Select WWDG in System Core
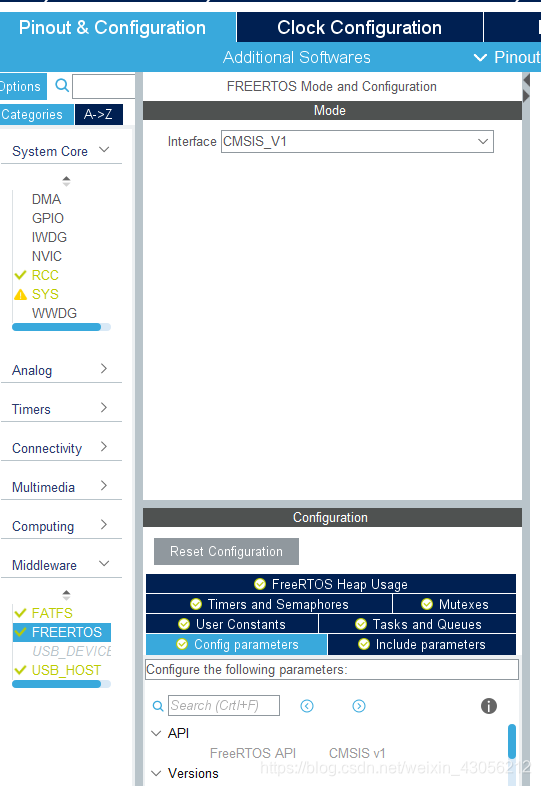 (54, 313)
